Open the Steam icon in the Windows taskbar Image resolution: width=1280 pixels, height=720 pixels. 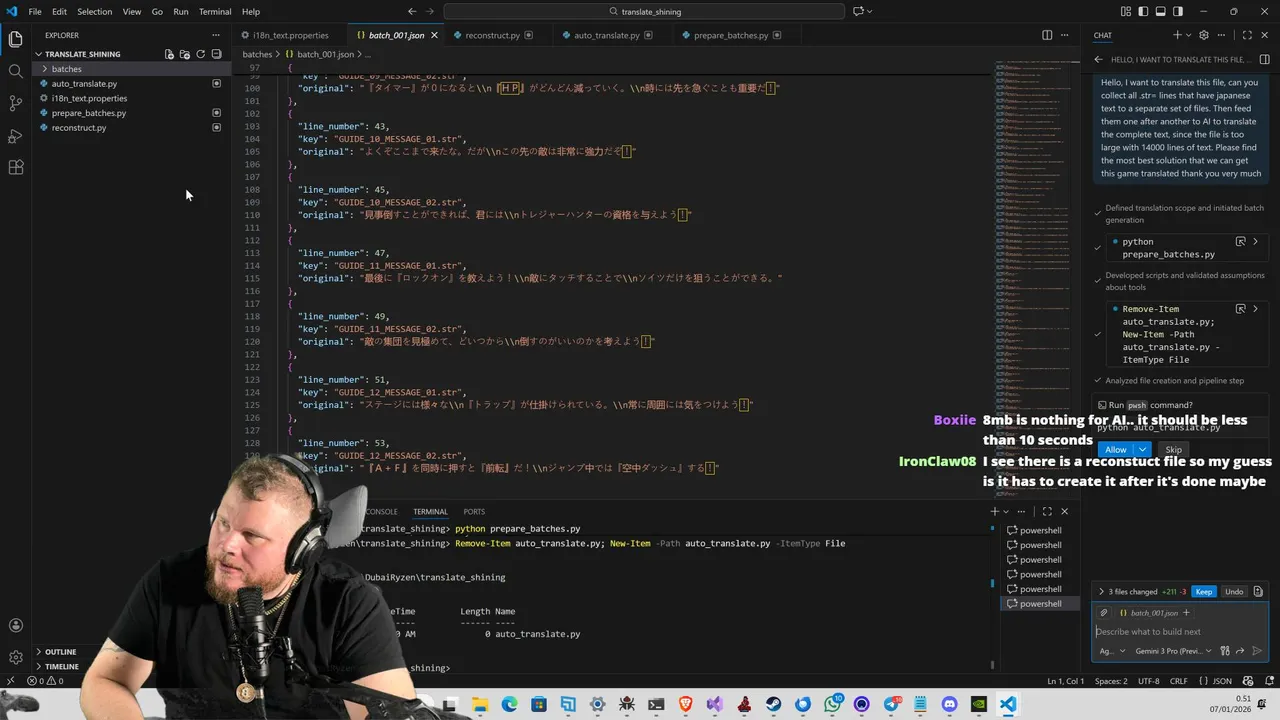tap(773, 705)
